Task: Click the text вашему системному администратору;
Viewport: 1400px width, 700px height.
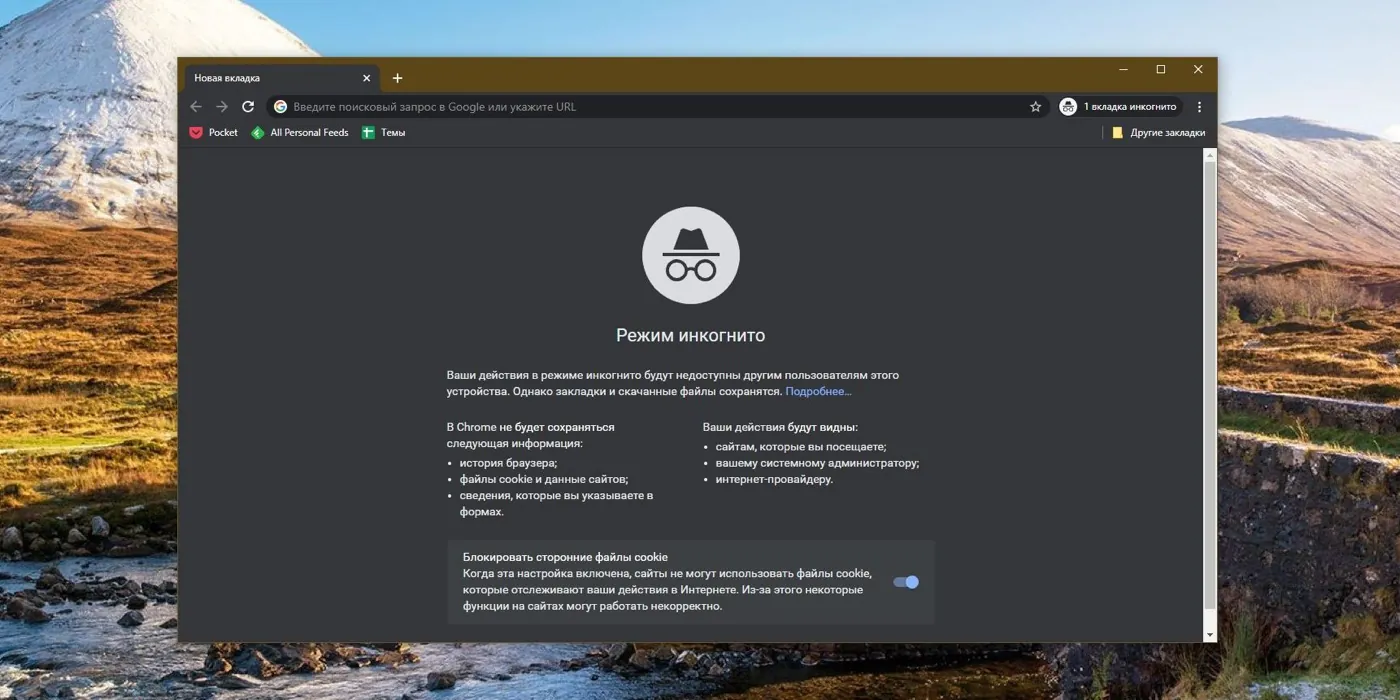Action: tap(817, 463)
